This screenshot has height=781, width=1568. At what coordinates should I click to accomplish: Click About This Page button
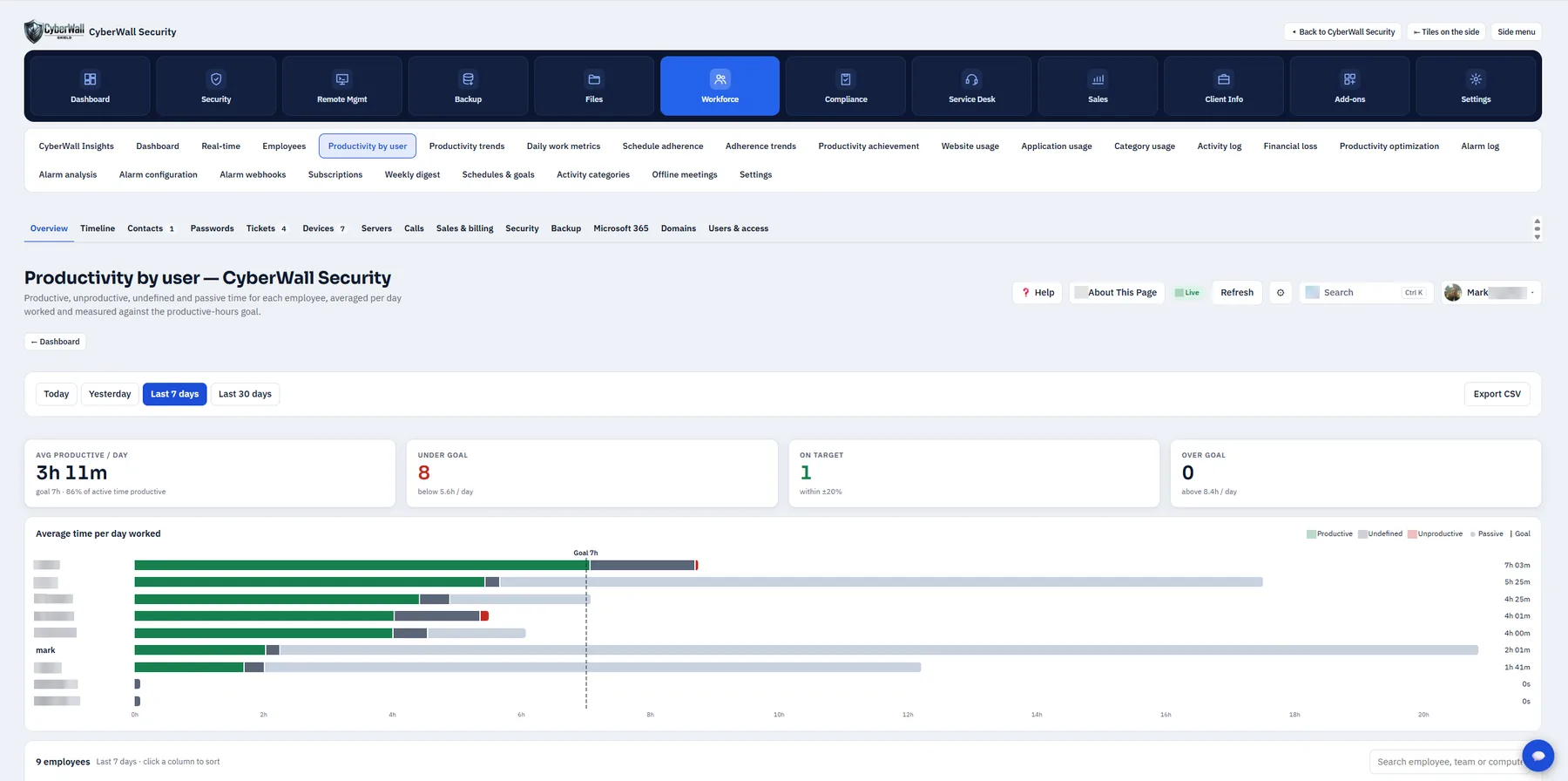tap(1117, 293)
